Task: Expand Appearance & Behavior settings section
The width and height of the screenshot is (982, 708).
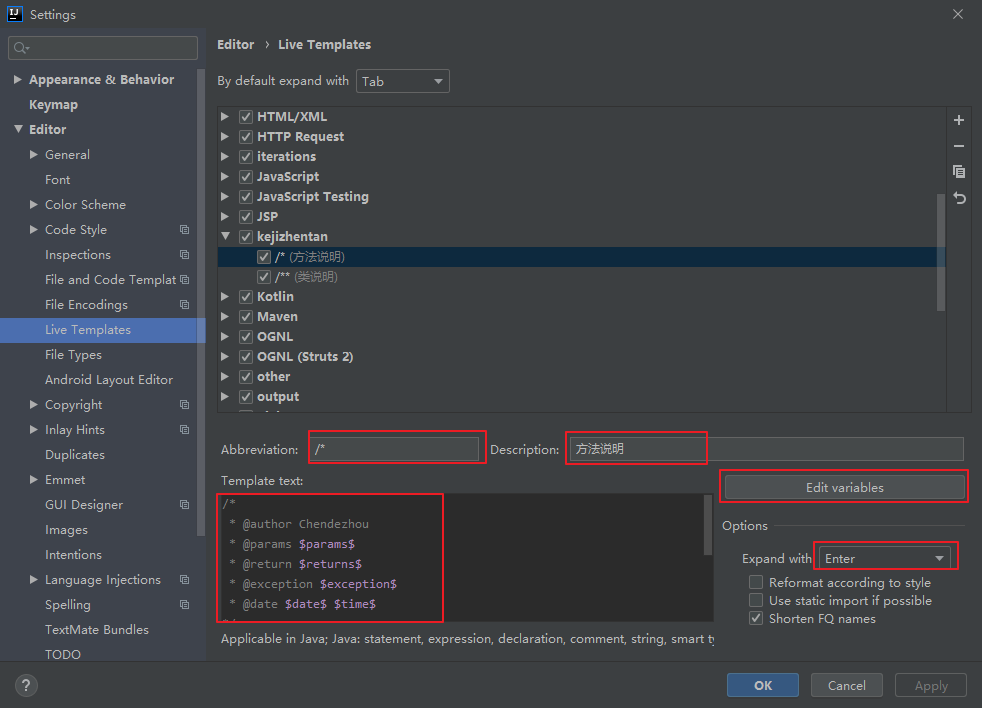Action: [18, 80]
